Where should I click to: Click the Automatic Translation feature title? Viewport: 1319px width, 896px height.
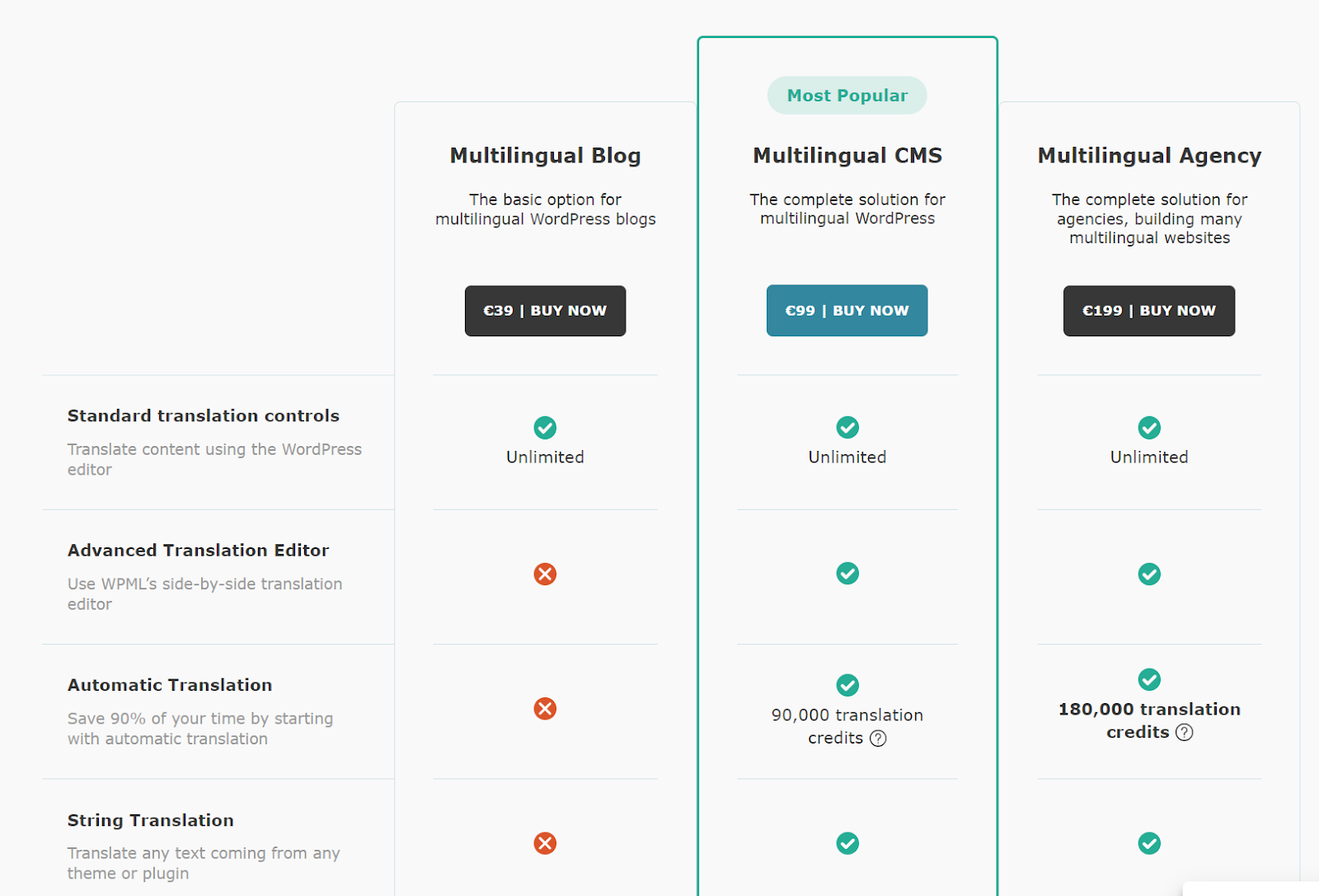pyautogui.click(x=170, y=685)
